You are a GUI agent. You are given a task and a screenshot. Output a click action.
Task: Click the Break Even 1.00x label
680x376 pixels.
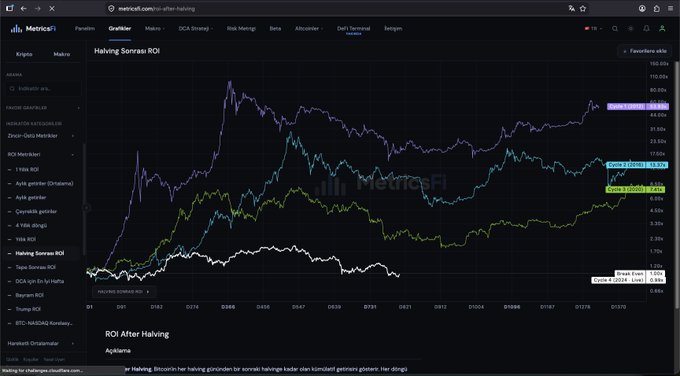point(640,274)
